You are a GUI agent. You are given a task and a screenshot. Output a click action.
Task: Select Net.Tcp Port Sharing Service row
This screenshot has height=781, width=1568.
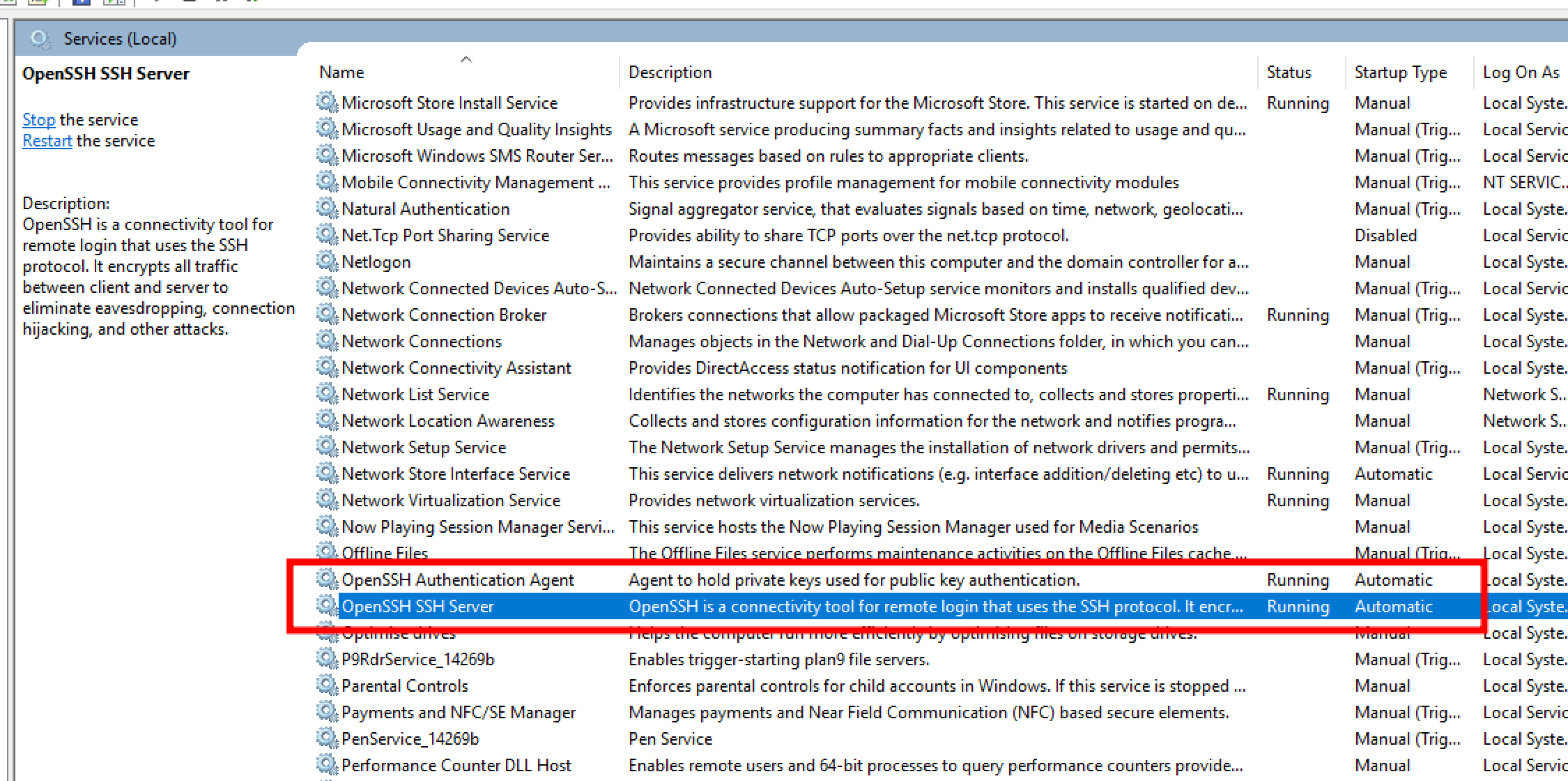[445, 236]
